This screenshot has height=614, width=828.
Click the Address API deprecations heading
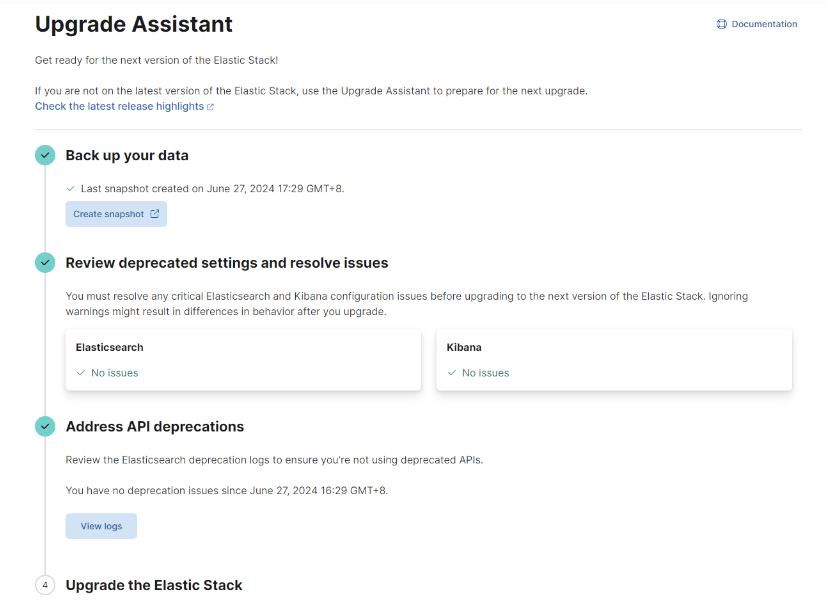point(155,426)
